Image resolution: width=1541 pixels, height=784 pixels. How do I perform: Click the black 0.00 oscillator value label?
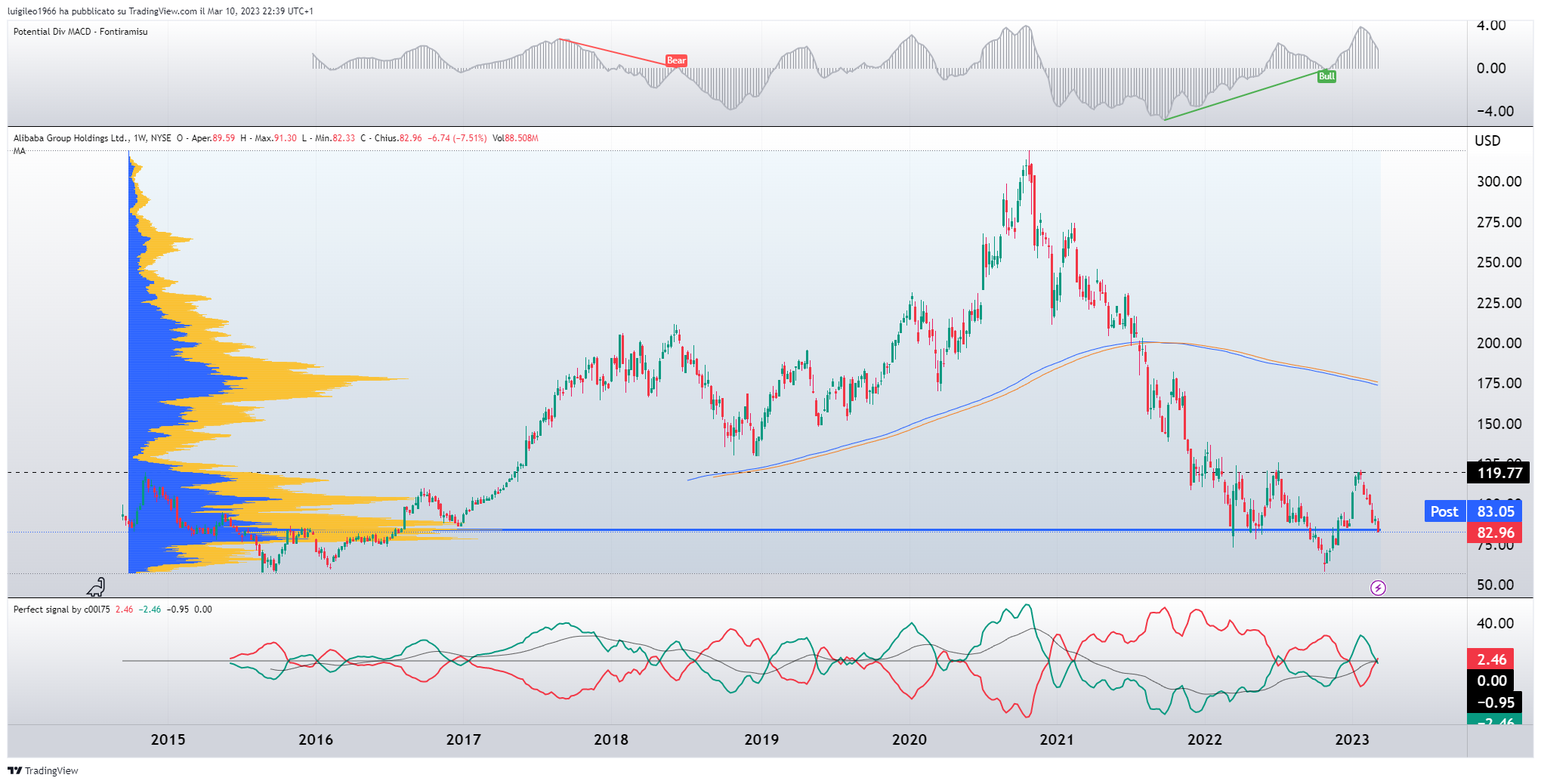tap(1492, 681)
